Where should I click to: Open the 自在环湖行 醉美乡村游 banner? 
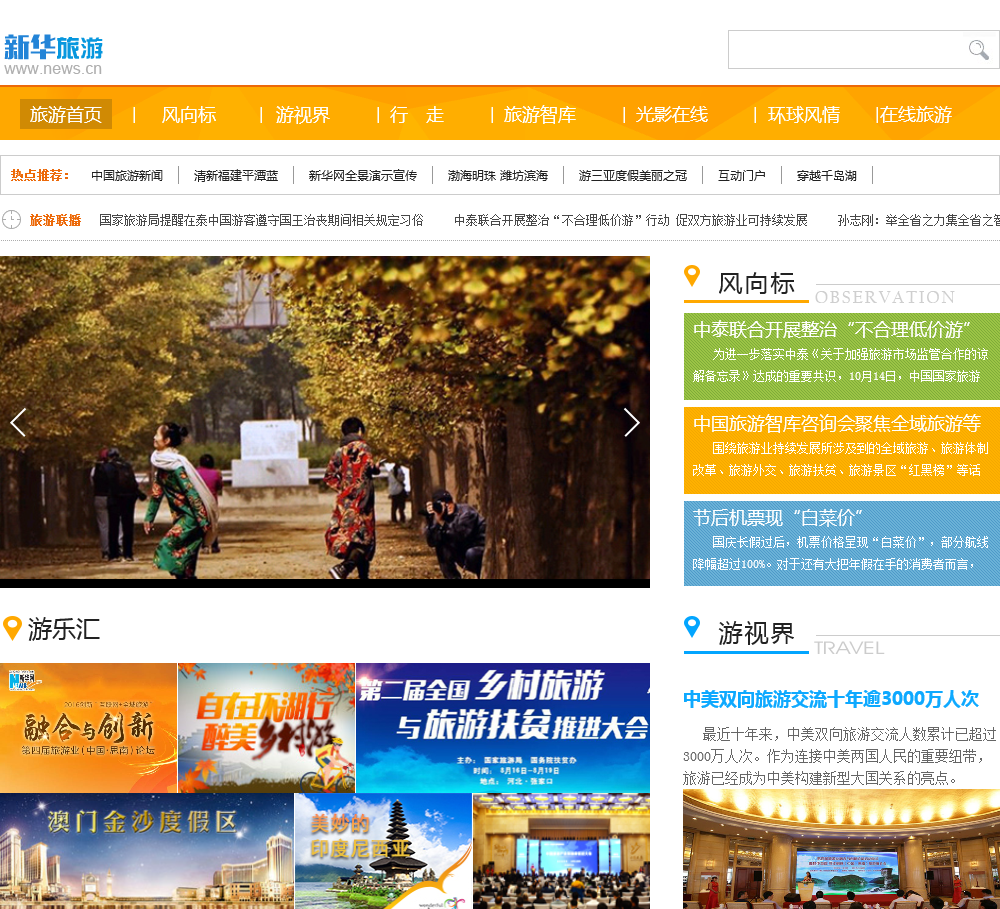coord(267,728)
